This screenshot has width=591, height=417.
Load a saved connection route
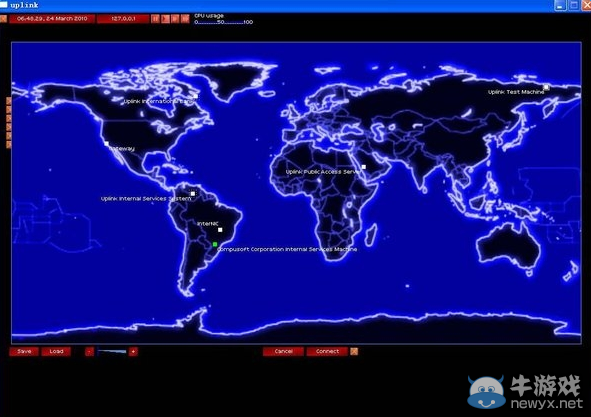(56, 351)
